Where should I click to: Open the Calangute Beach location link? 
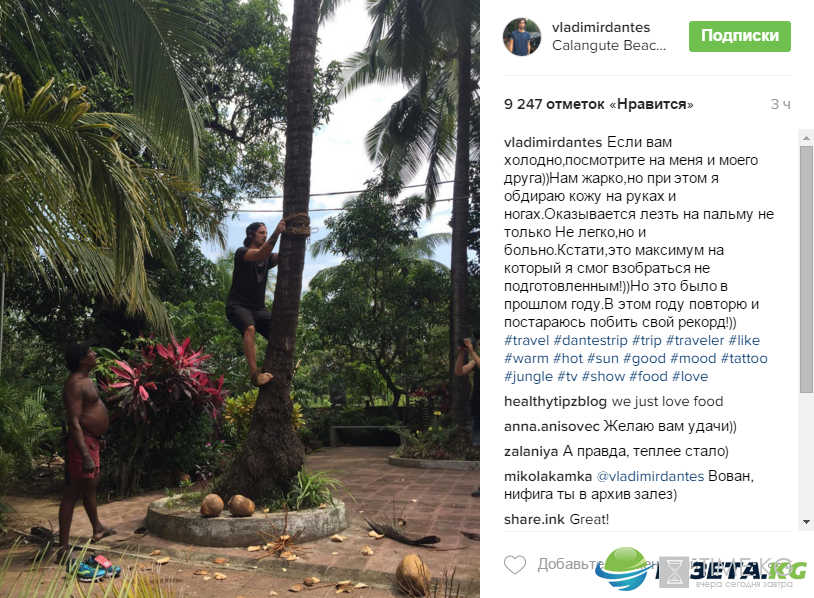tap(608, 46)
